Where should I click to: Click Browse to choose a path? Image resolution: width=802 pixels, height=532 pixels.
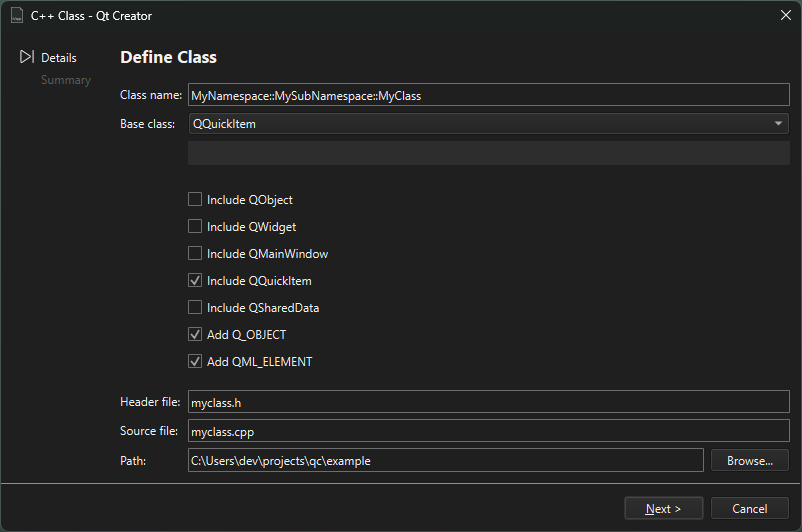[749, 461]
